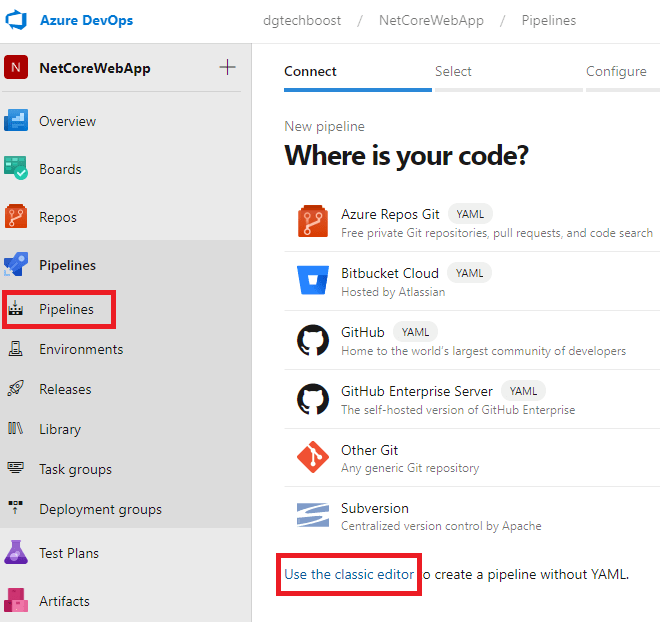Switch to the Select step tab
The width and height of the screenshot is (660, 622).
(453, 71)
